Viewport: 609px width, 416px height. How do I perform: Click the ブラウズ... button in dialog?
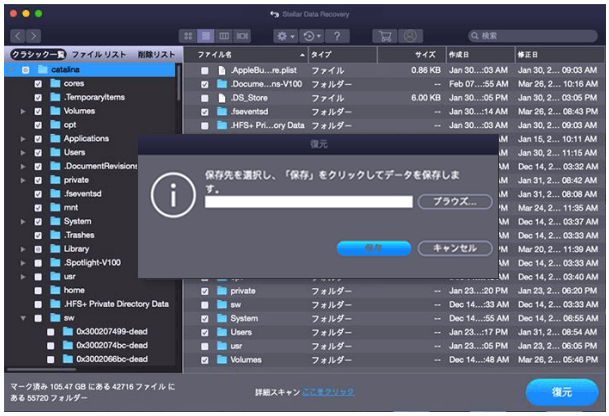pyautogui.click(x=455, y=202)
